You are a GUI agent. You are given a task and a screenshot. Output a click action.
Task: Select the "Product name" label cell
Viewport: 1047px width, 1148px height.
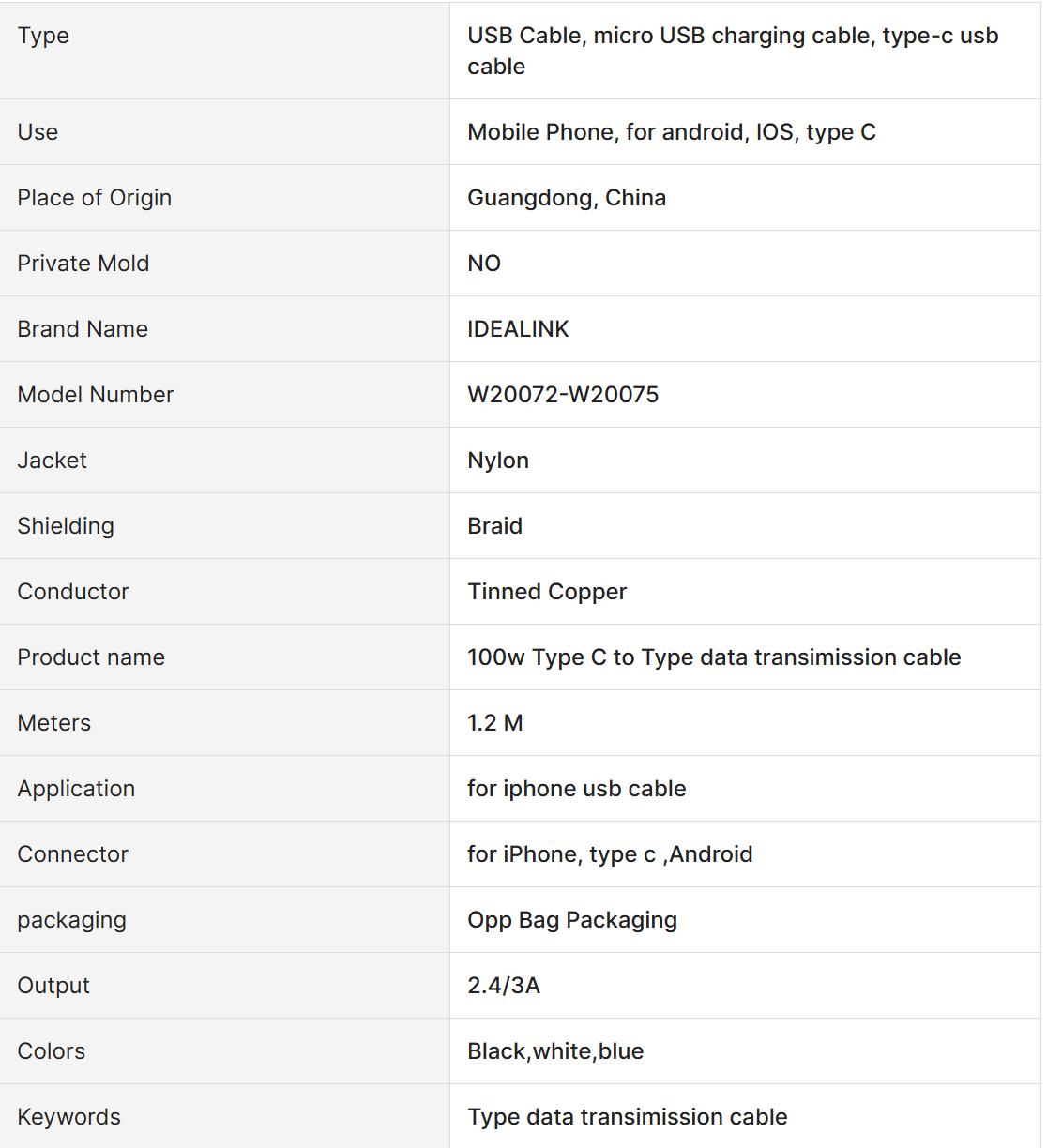point(91,657)
